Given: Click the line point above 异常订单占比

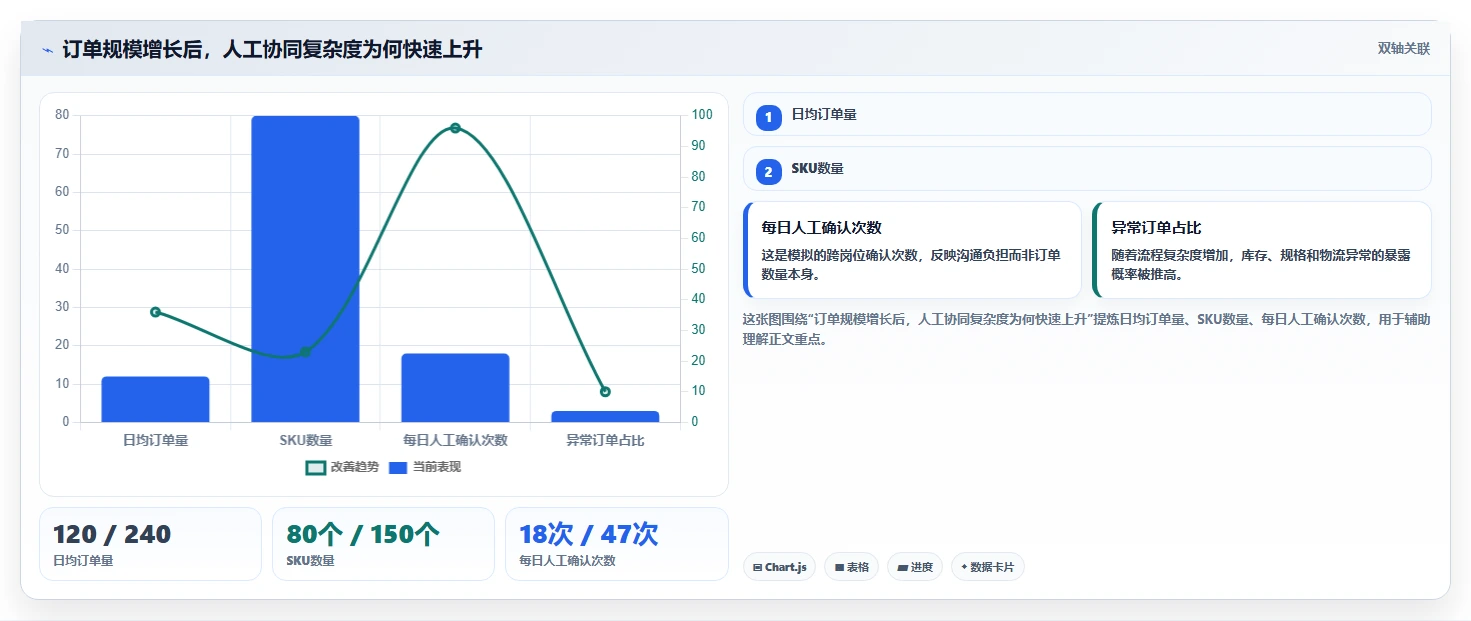Looking at the screenshot, I should coord(605,392).
